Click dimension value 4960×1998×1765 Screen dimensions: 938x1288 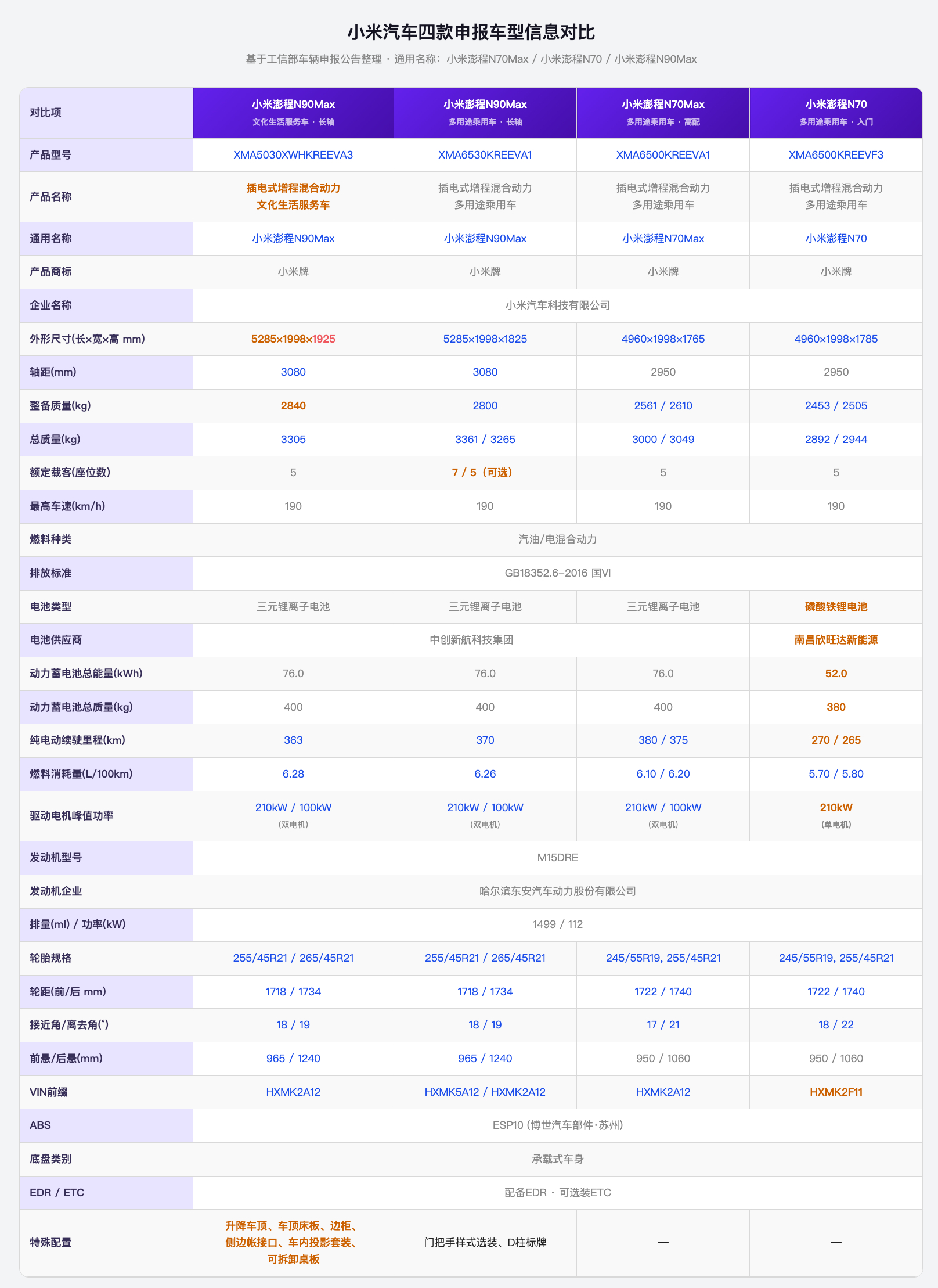[663, 339]
